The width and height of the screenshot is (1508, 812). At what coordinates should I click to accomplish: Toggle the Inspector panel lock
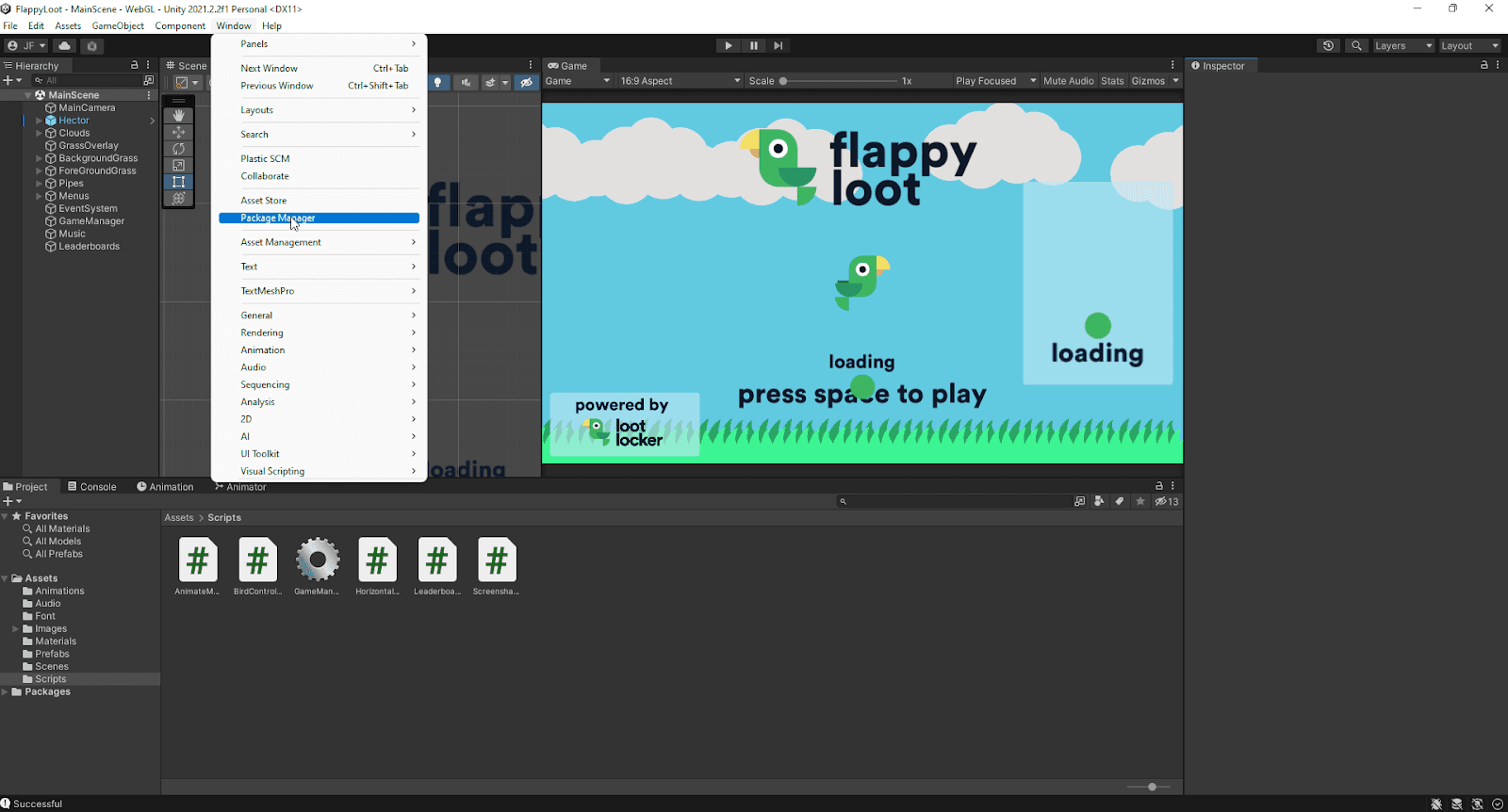1483,65
